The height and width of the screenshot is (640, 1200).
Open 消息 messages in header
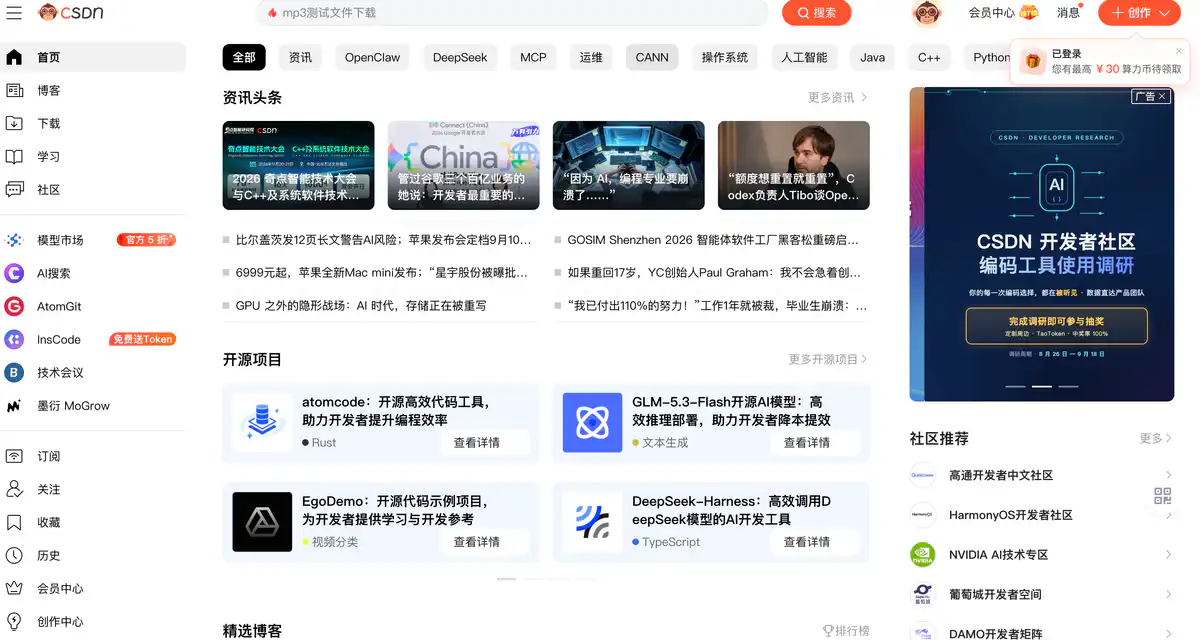[1068, 13]
